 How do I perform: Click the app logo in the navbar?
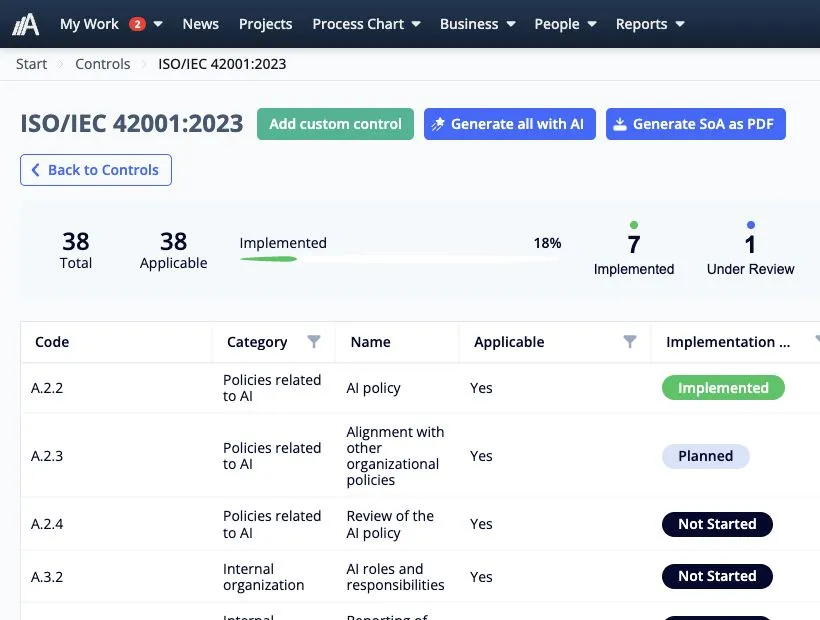click(x=26, y=24)
